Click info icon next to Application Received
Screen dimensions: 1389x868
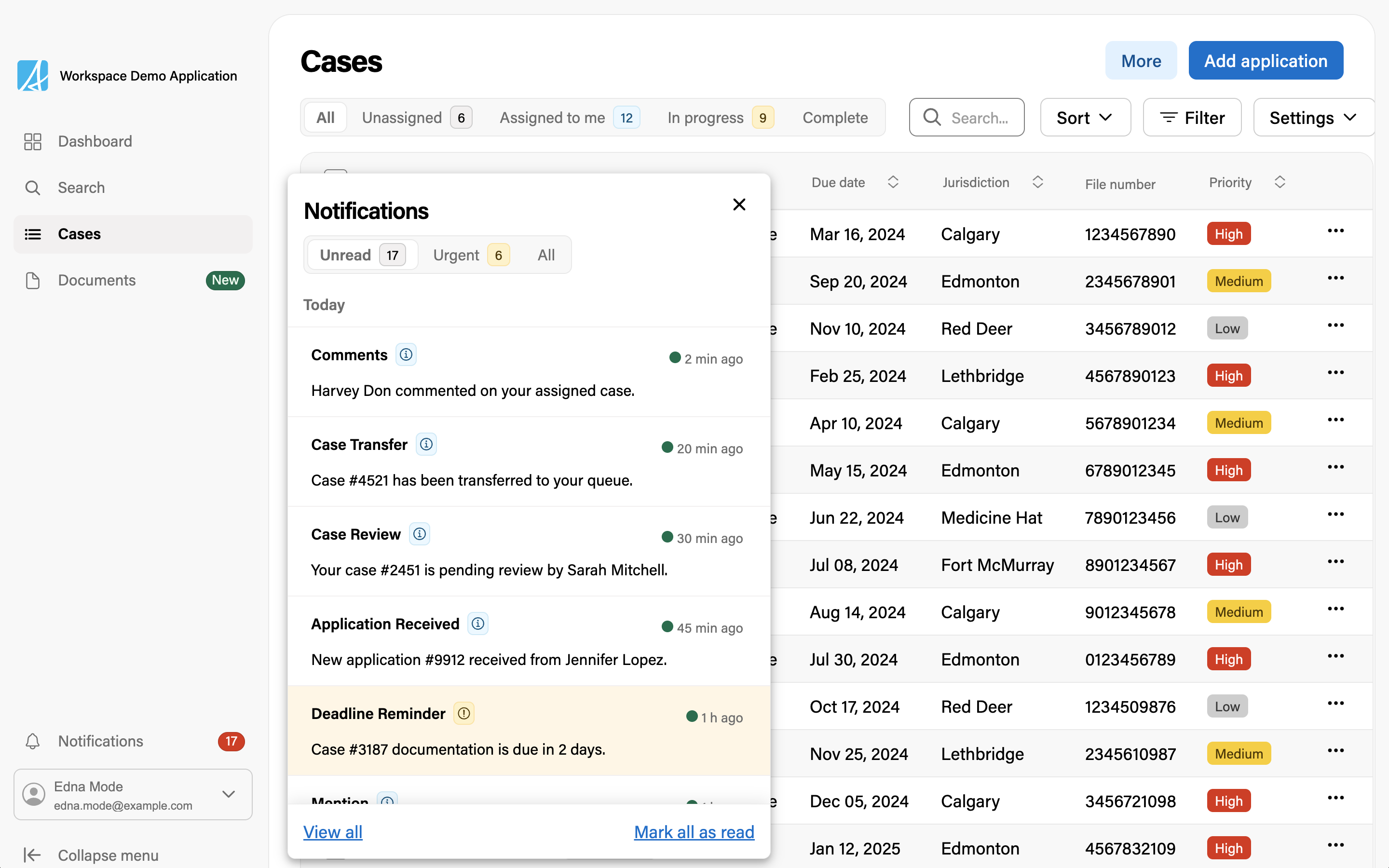click(x=478, y=624)
